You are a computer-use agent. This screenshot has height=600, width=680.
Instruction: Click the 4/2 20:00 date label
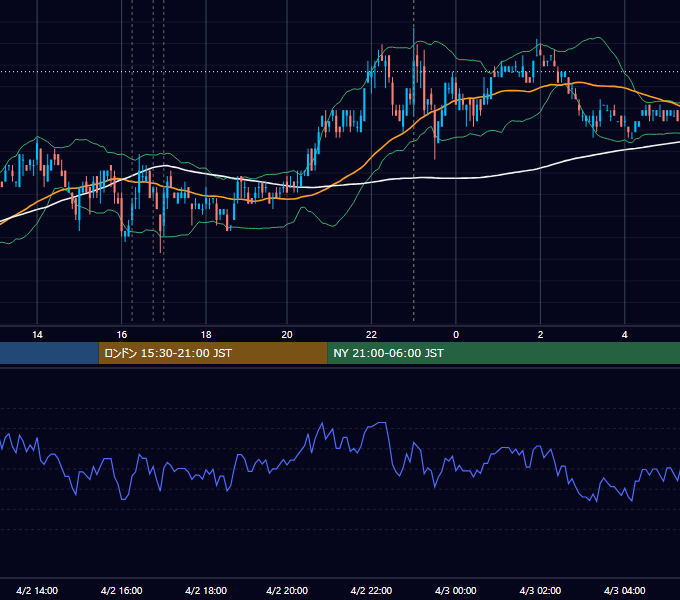(287, 590)
